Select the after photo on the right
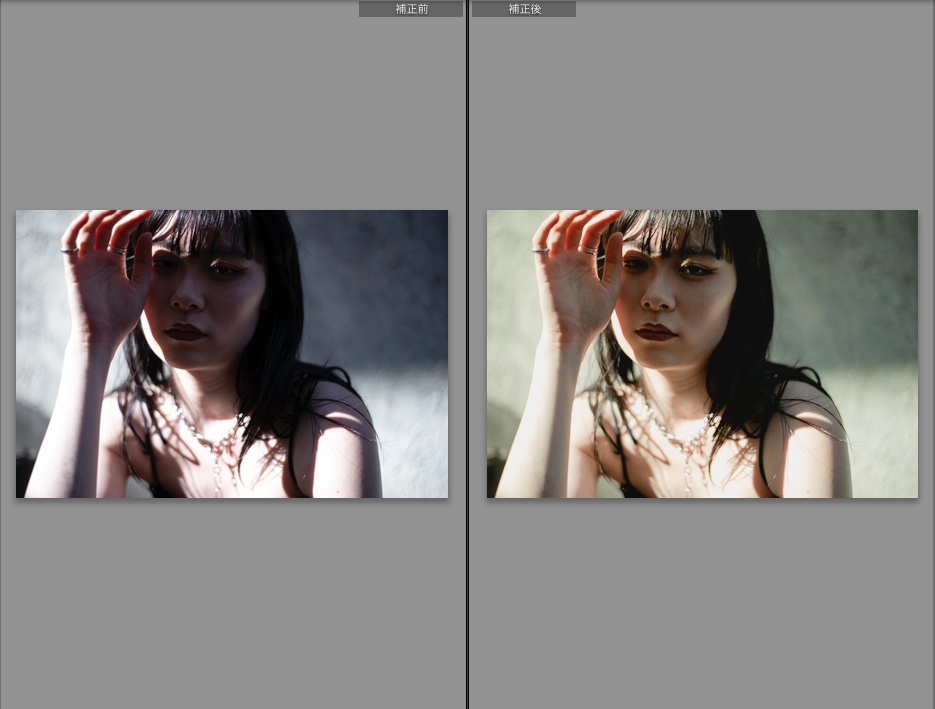935x709 pixels. (x=702, y=354)
